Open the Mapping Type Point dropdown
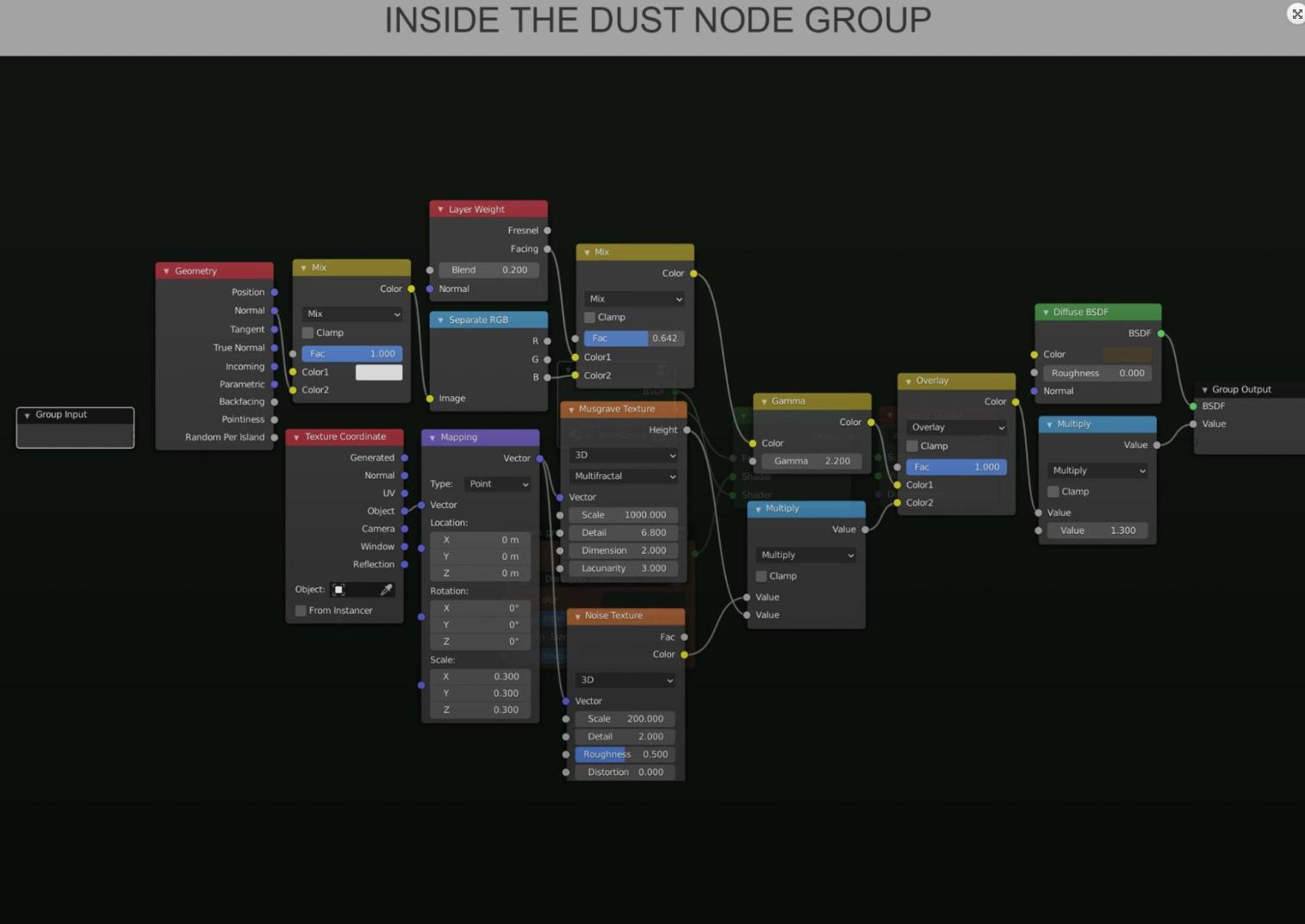1305x924 pixels. click(x=498, y=484)
